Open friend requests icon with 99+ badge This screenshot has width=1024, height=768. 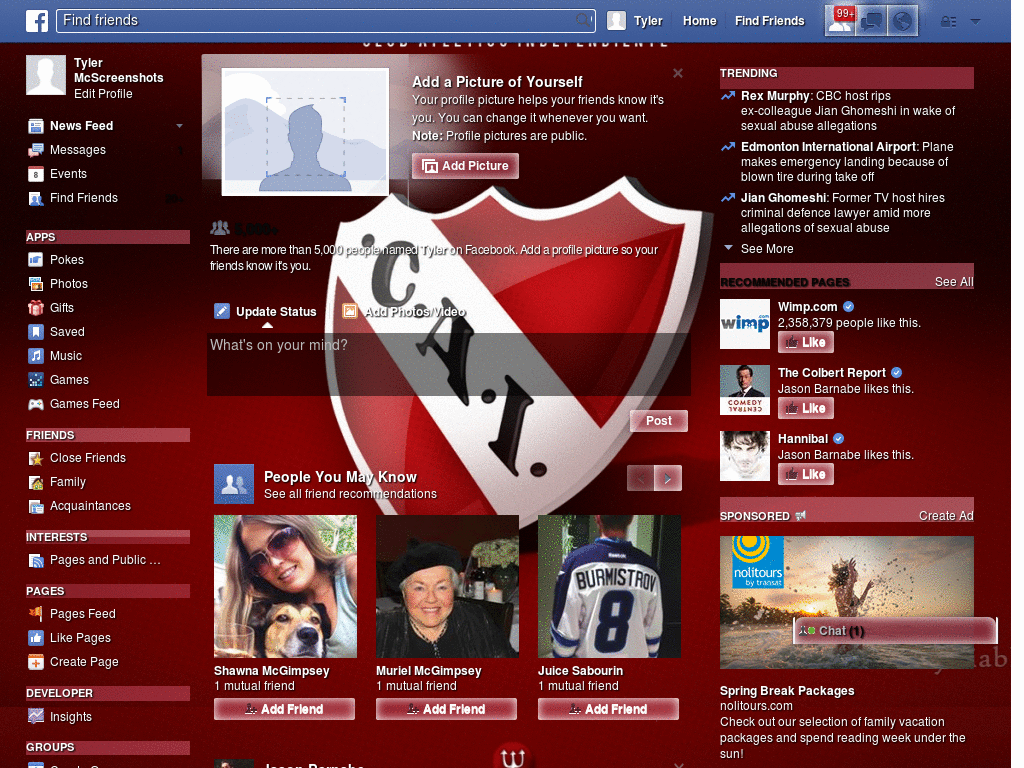840,21
